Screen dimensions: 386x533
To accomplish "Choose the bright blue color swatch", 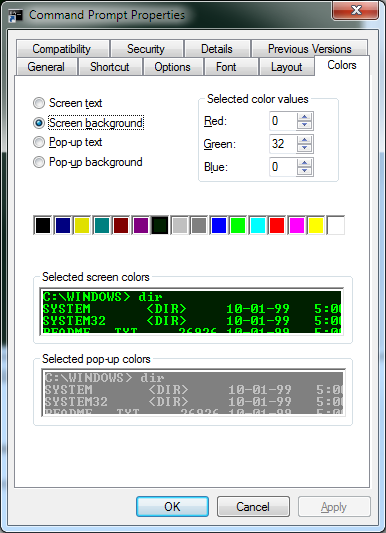I will pyautogui.click(x=219, y=225).
